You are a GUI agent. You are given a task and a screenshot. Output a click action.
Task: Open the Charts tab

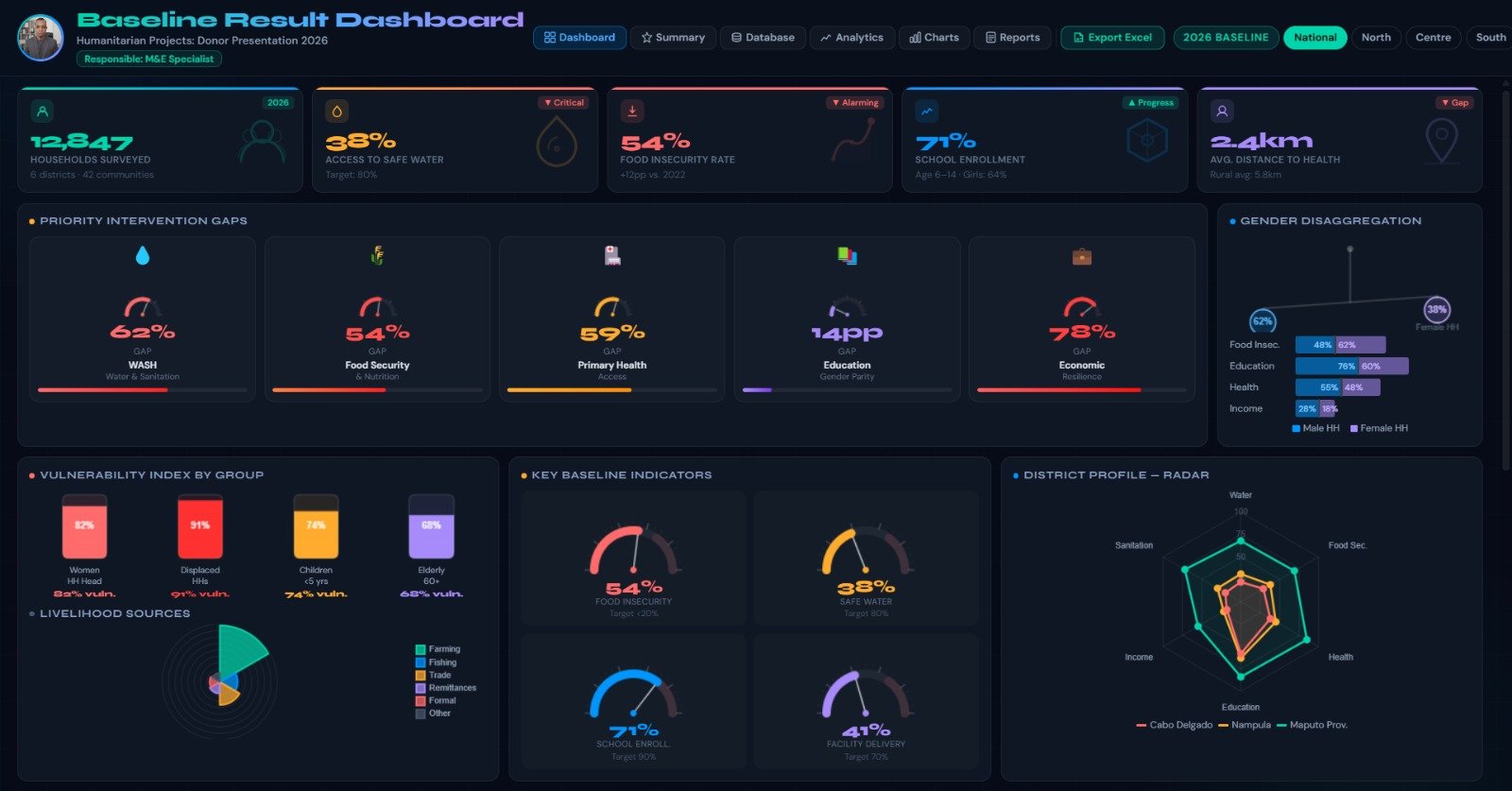[x=934, y=38]
